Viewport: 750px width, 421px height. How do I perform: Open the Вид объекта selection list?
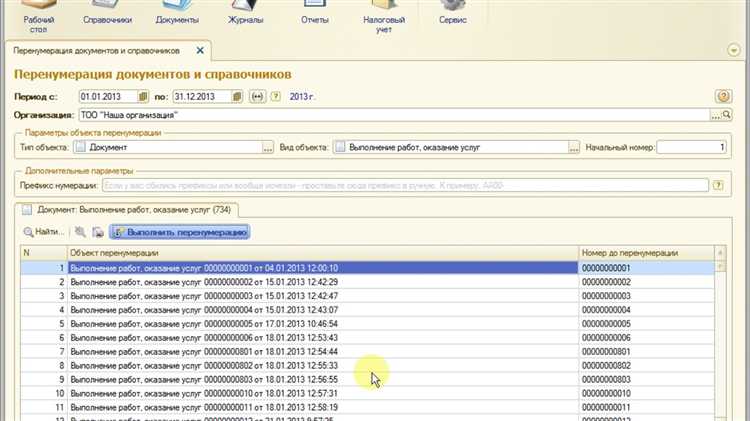coord(573,148)
